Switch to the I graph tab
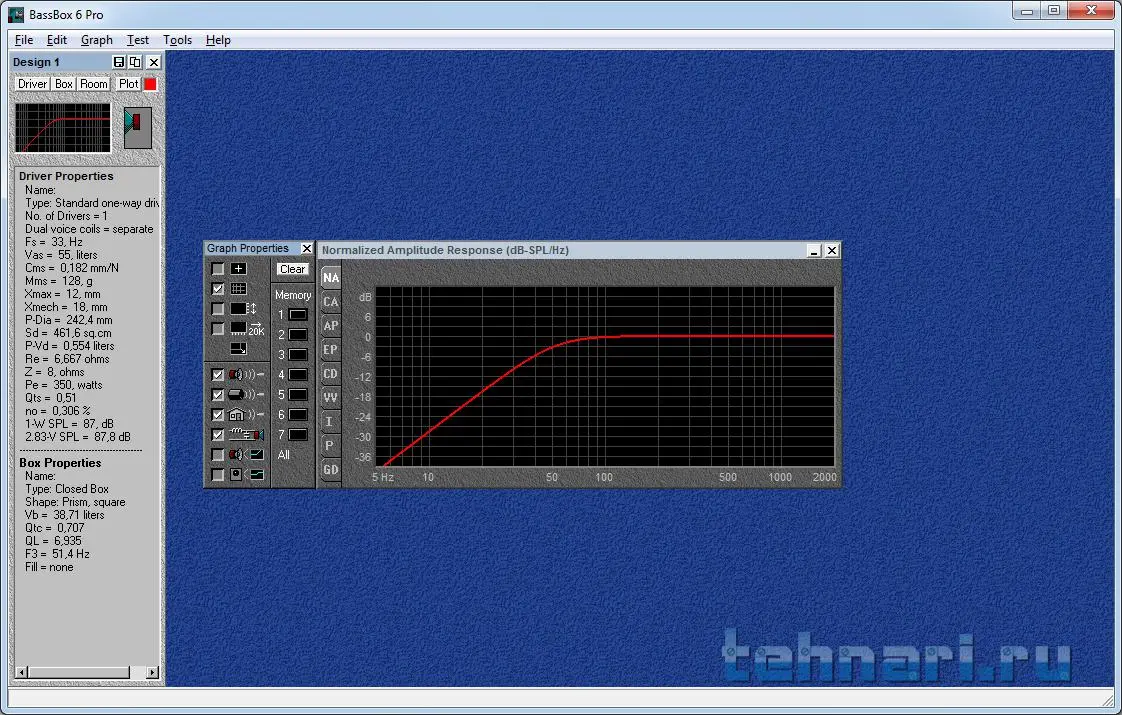 point(331,422)
